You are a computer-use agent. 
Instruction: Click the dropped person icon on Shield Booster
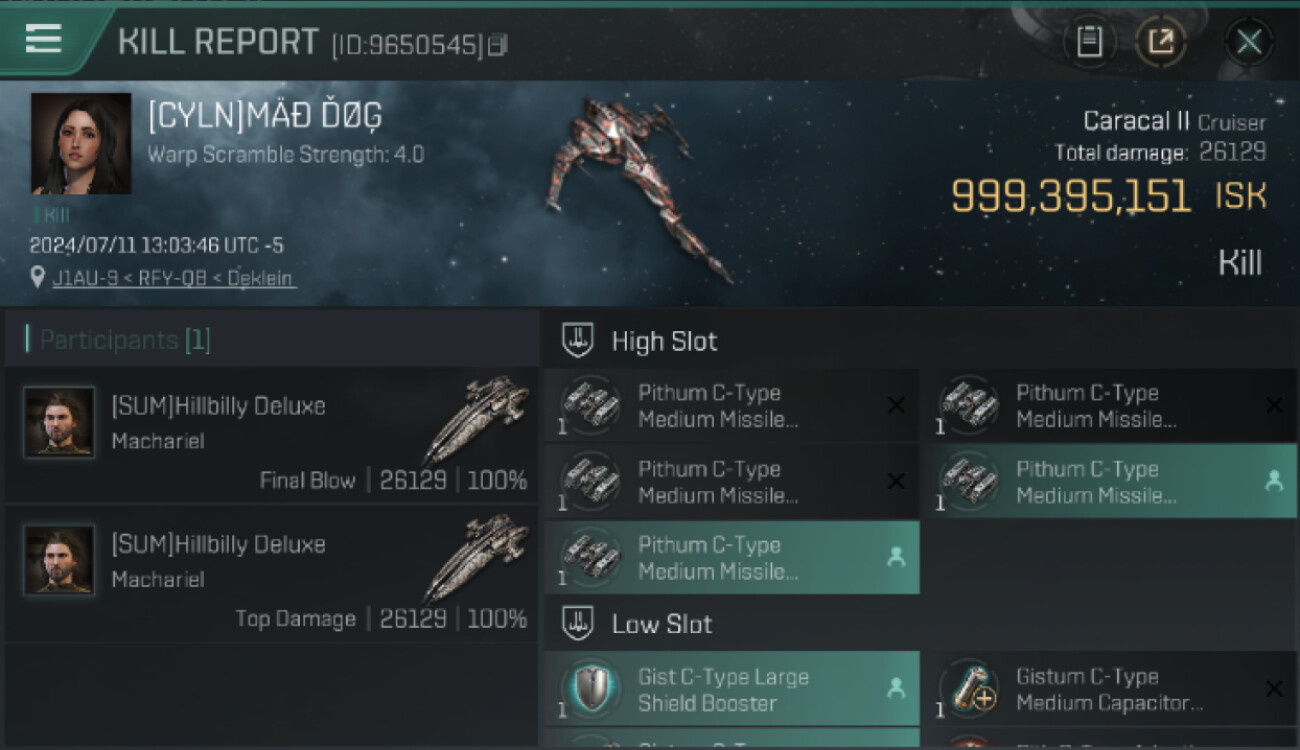[x=896, y=689]
